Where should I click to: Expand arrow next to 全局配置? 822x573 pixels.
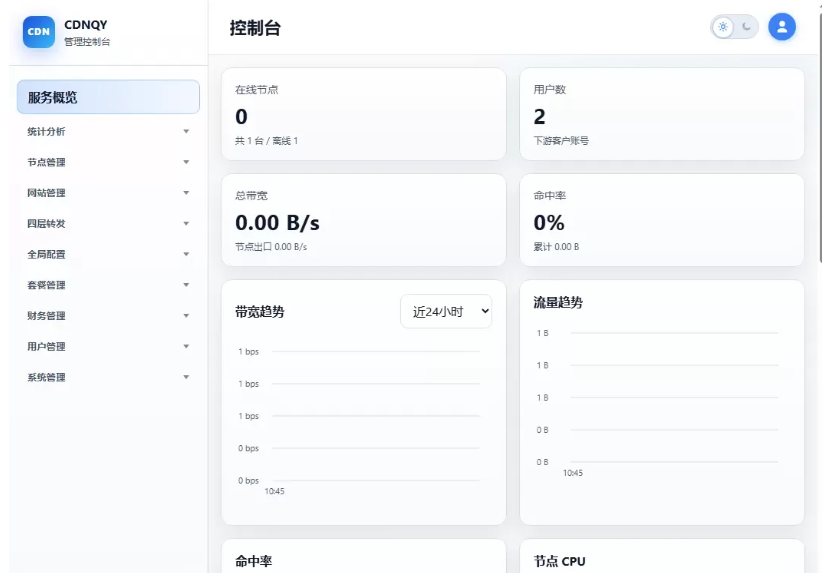click(x=186, y=254)
